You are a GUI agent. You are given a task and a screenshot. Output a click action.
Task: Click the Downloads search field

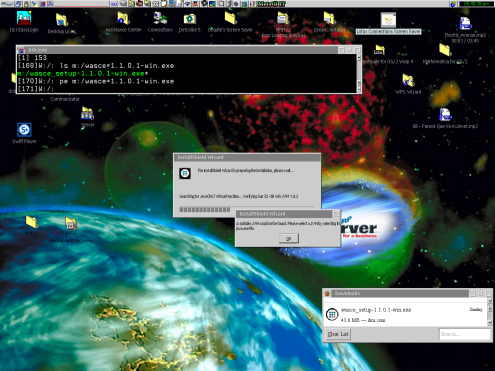pyautogui.click(x=465, y=334)
